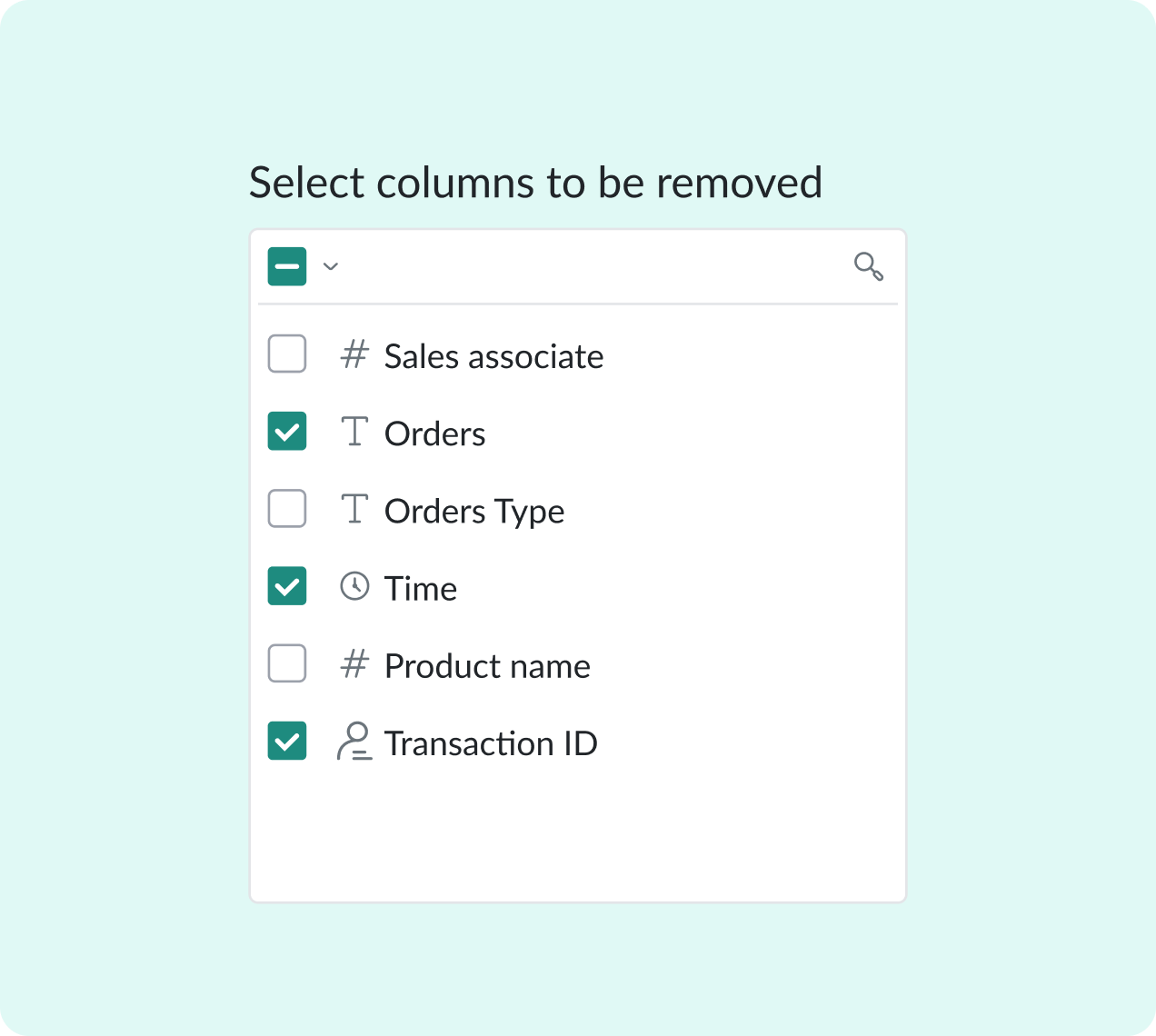Click the search magnifier icon
This screenshot has width=1156, height=1036.
(x=868, y=266)
